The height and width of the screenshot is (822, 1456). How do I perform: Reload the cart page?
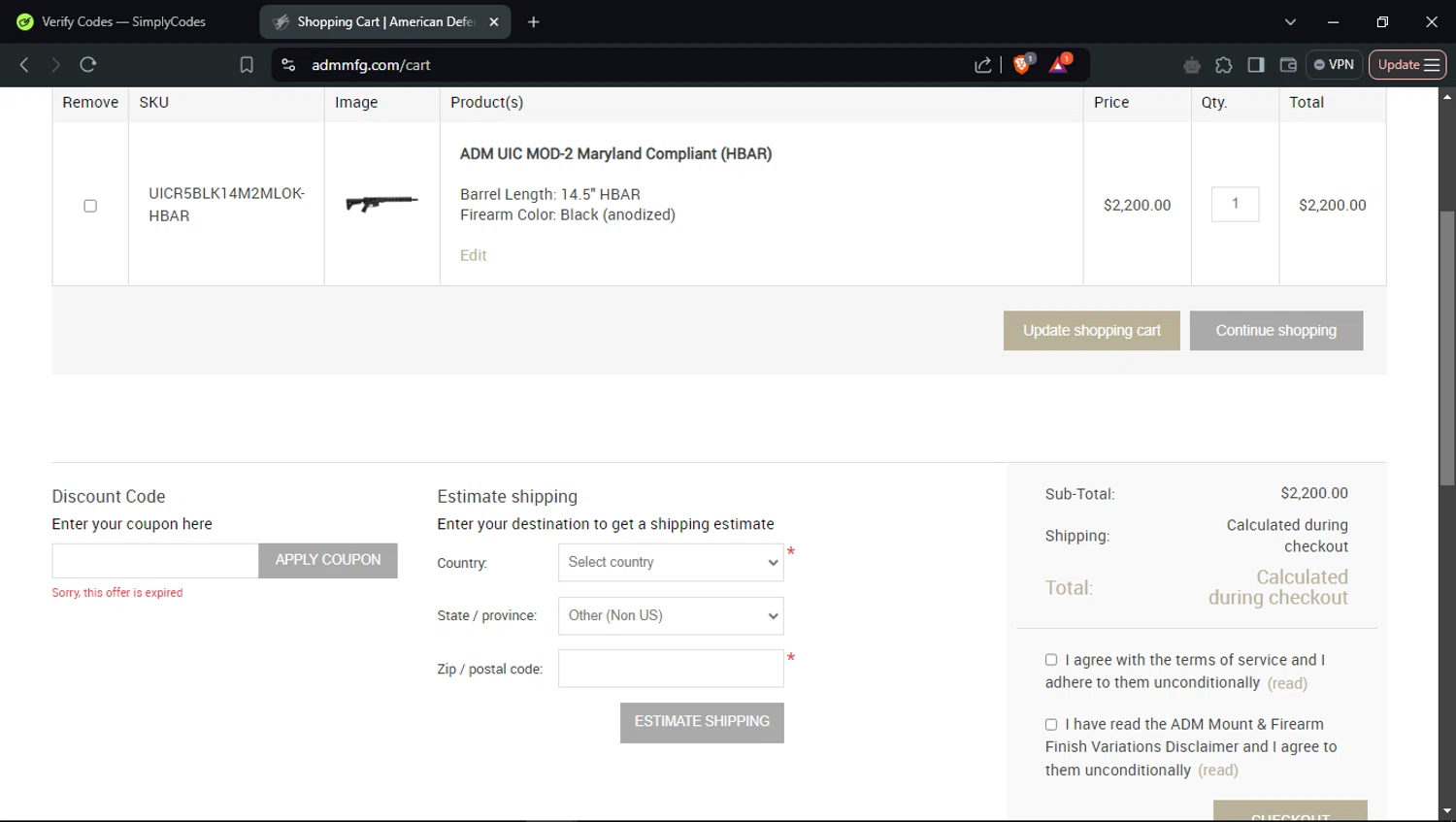[88, 65]
